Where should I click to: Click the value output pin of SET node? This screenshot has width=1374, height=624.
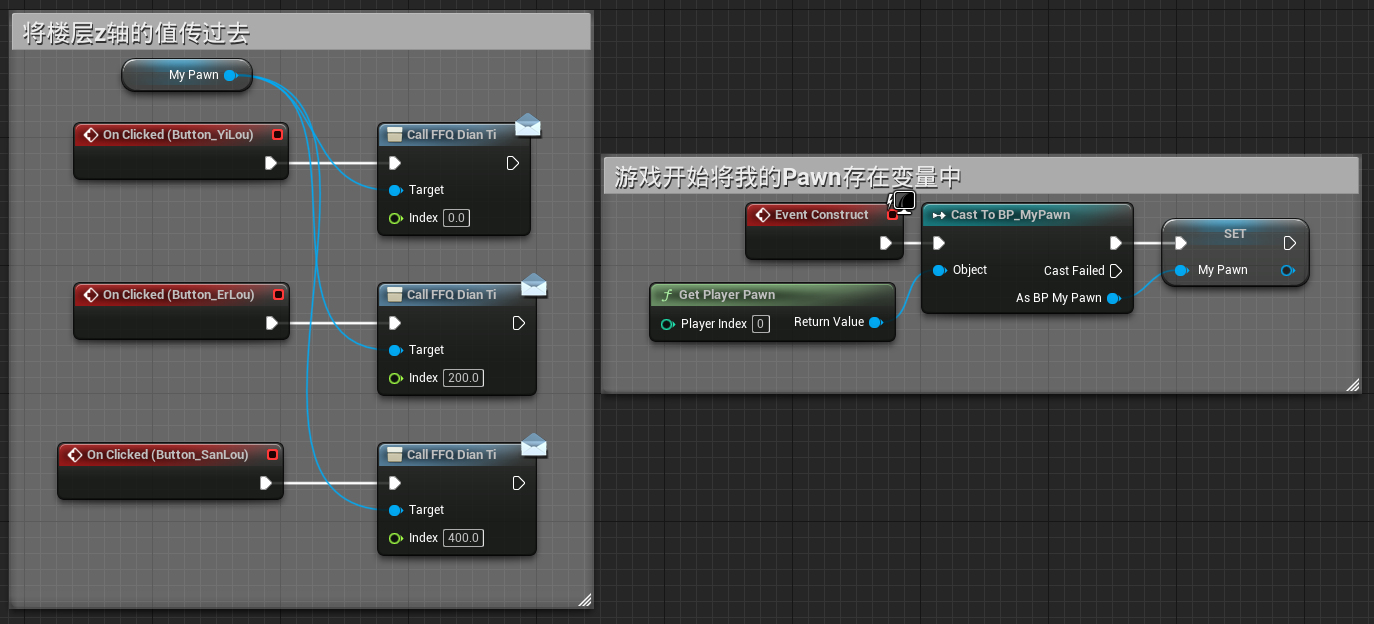pyautogui.click(x=1288, y=270)
